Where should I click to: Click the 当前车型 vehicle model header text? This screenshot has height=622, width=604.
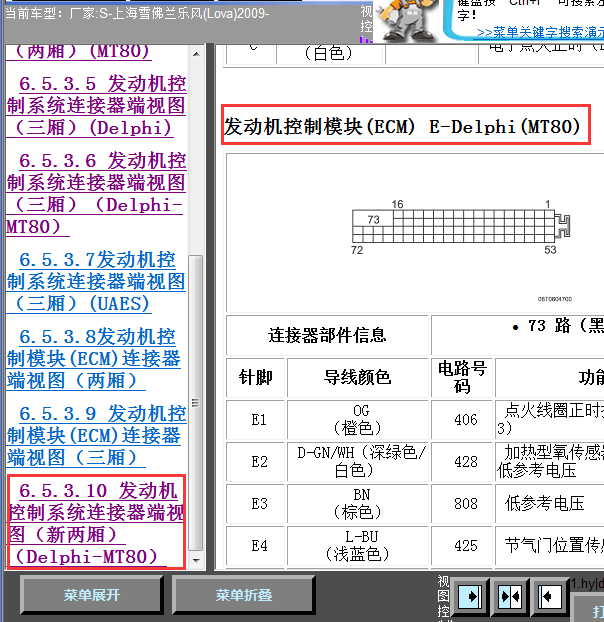(x=137, y=13)
